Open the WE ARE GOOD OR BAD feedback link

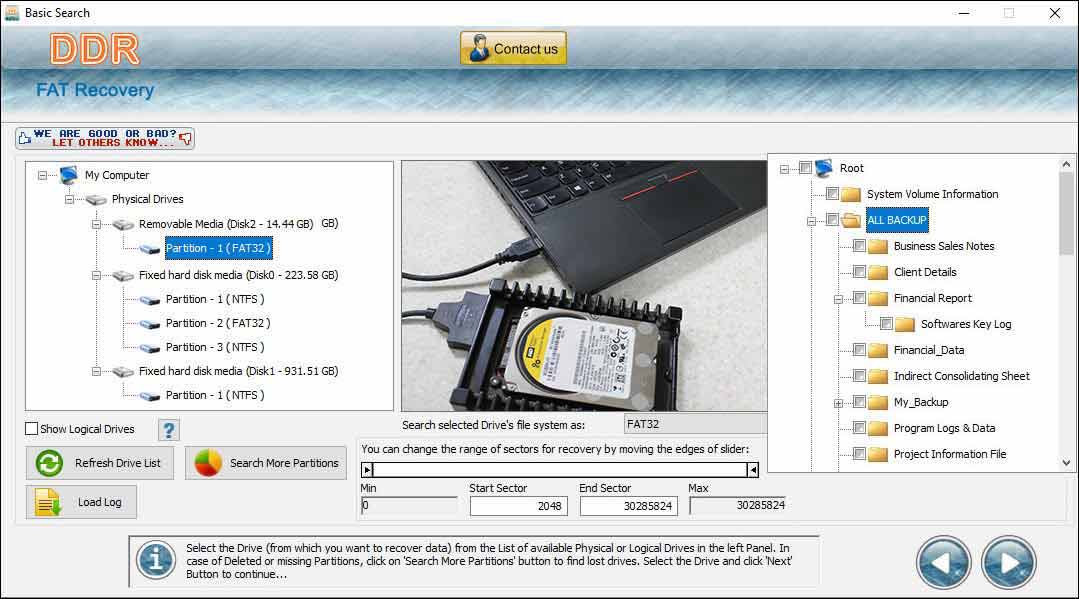[104, 137]
